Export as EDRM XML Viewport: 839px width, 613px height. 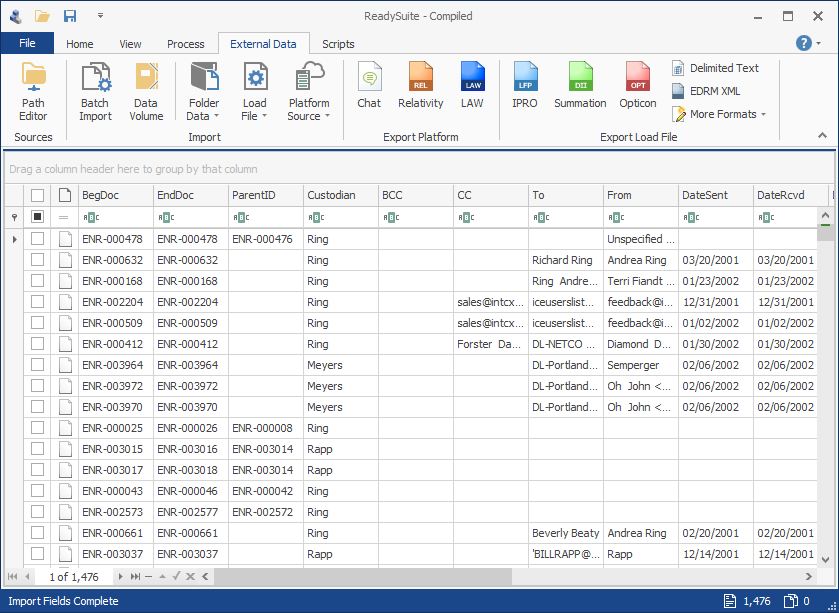tap(706, 91)
